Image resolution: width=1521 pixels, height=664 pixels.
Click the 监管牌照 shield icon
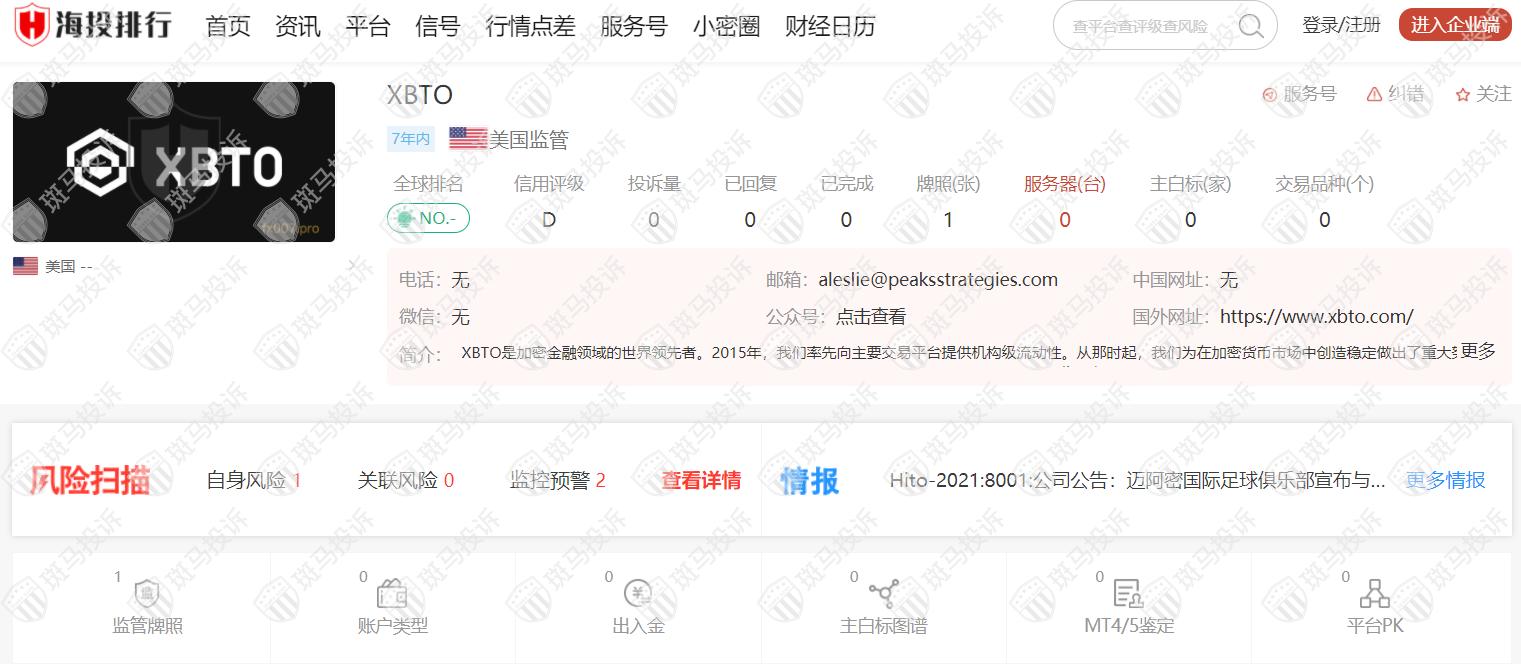147,594
